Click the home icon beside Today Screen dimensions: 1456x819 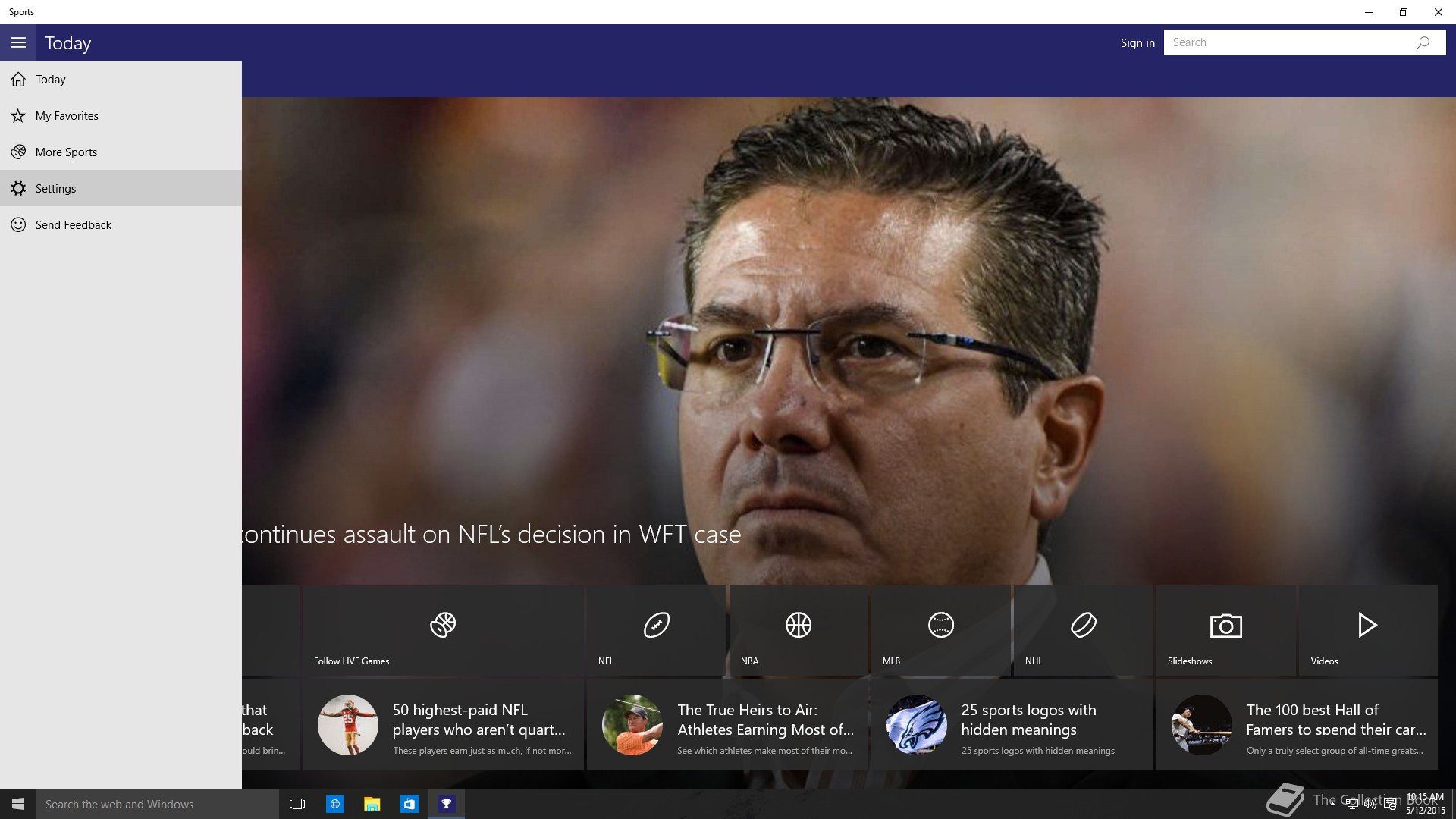pos(18,79)
